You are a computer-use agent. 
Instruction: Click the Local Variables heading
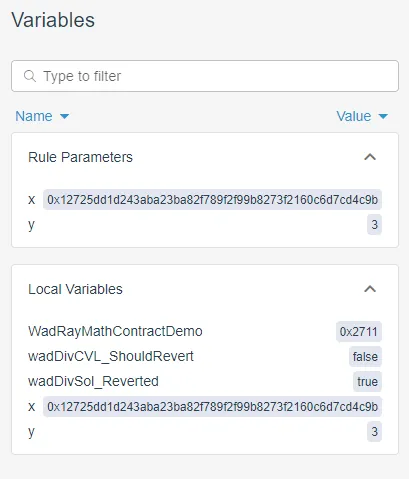[75, 289]
